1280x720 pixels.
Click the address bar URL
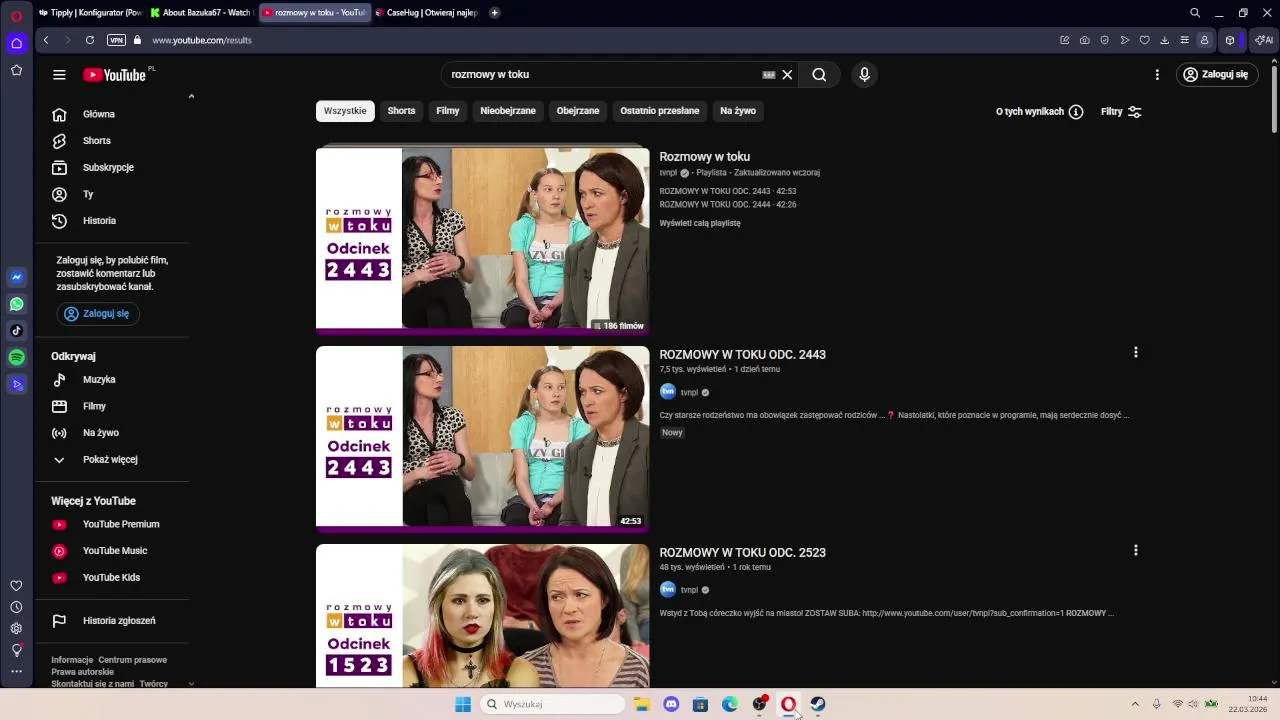[202, 41]
